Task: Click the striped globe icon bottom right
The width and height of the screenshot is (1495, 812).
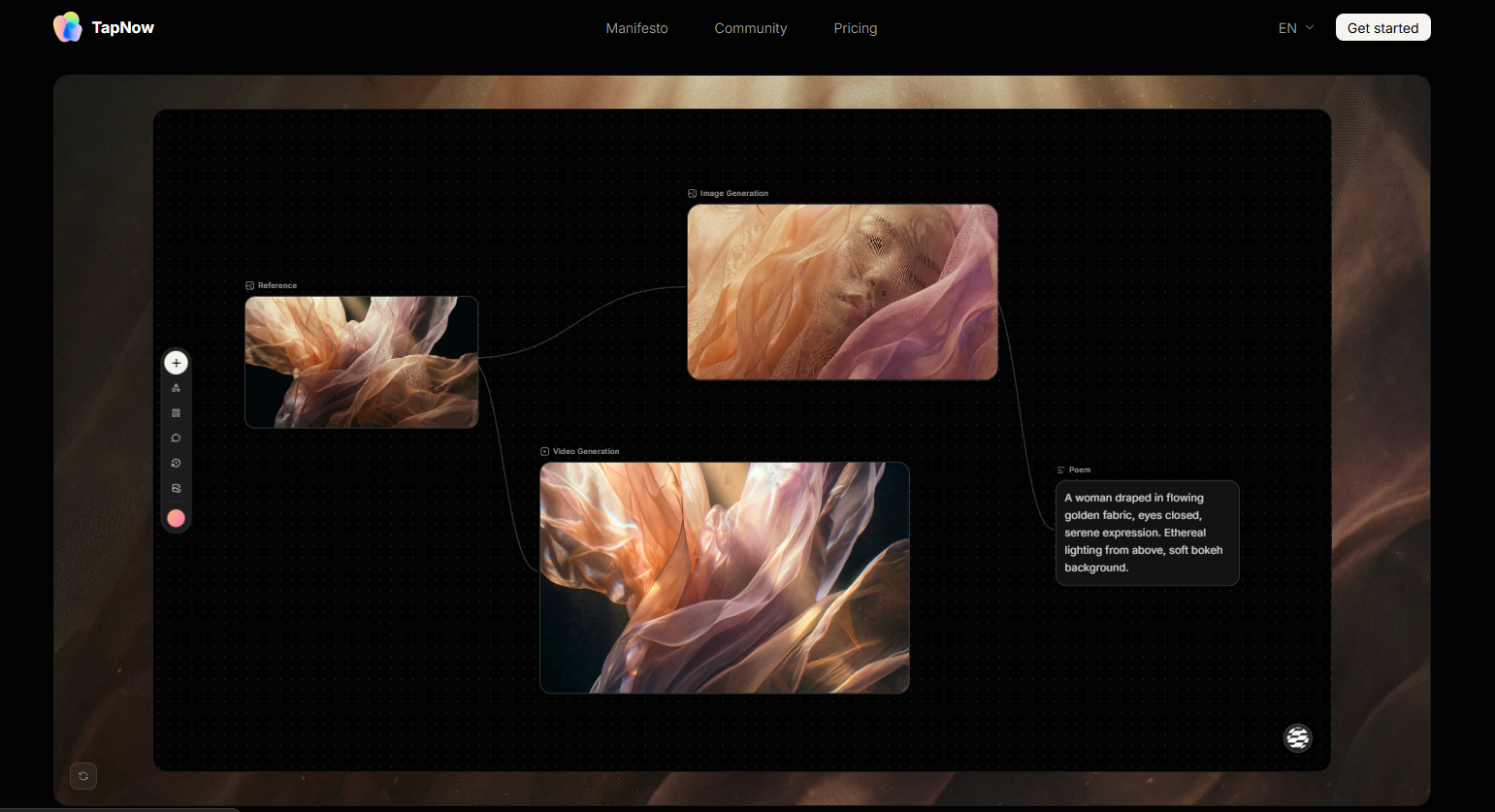Action: point(1298,738)
